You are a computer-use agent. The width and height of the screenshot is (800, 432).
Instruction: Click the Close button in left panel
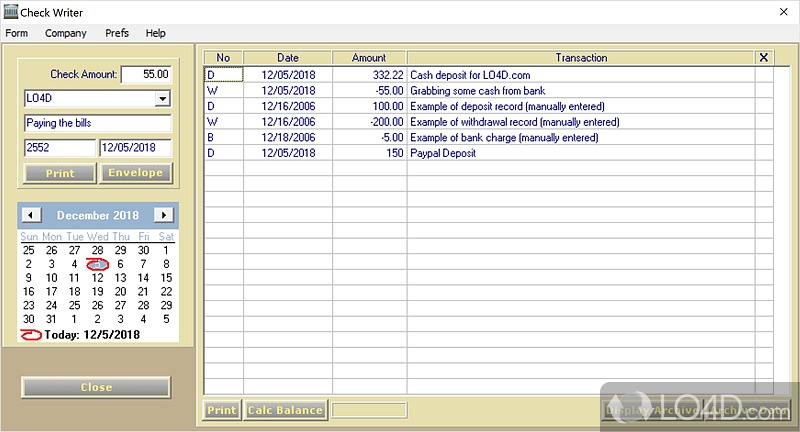96,387
